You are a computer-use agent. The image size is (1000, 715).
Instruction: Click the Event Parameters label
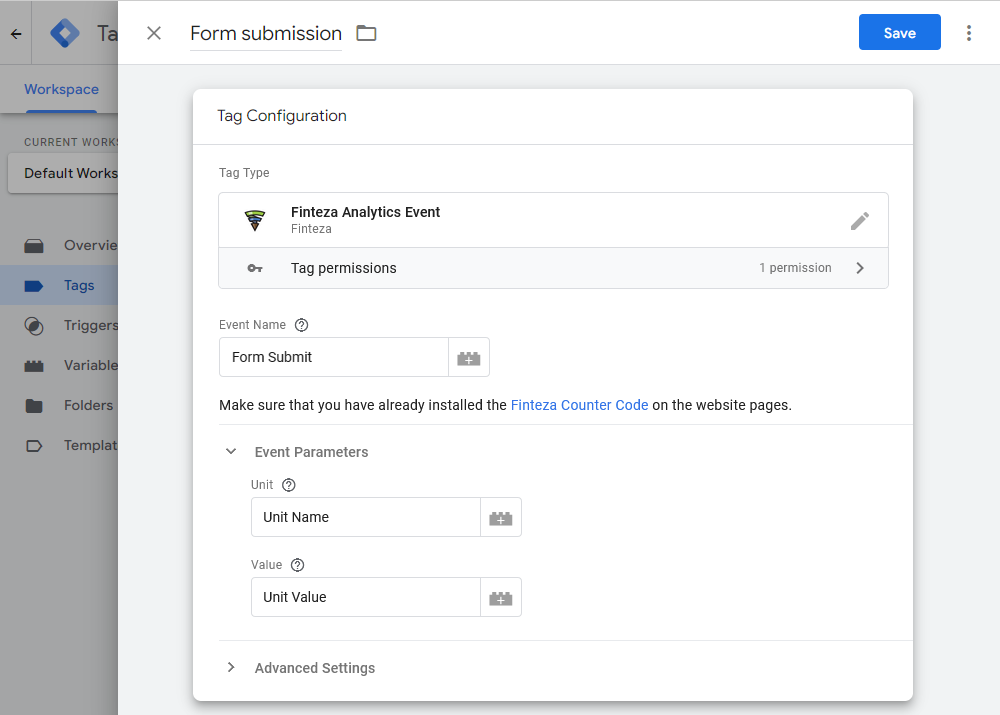tap(311, 452)
